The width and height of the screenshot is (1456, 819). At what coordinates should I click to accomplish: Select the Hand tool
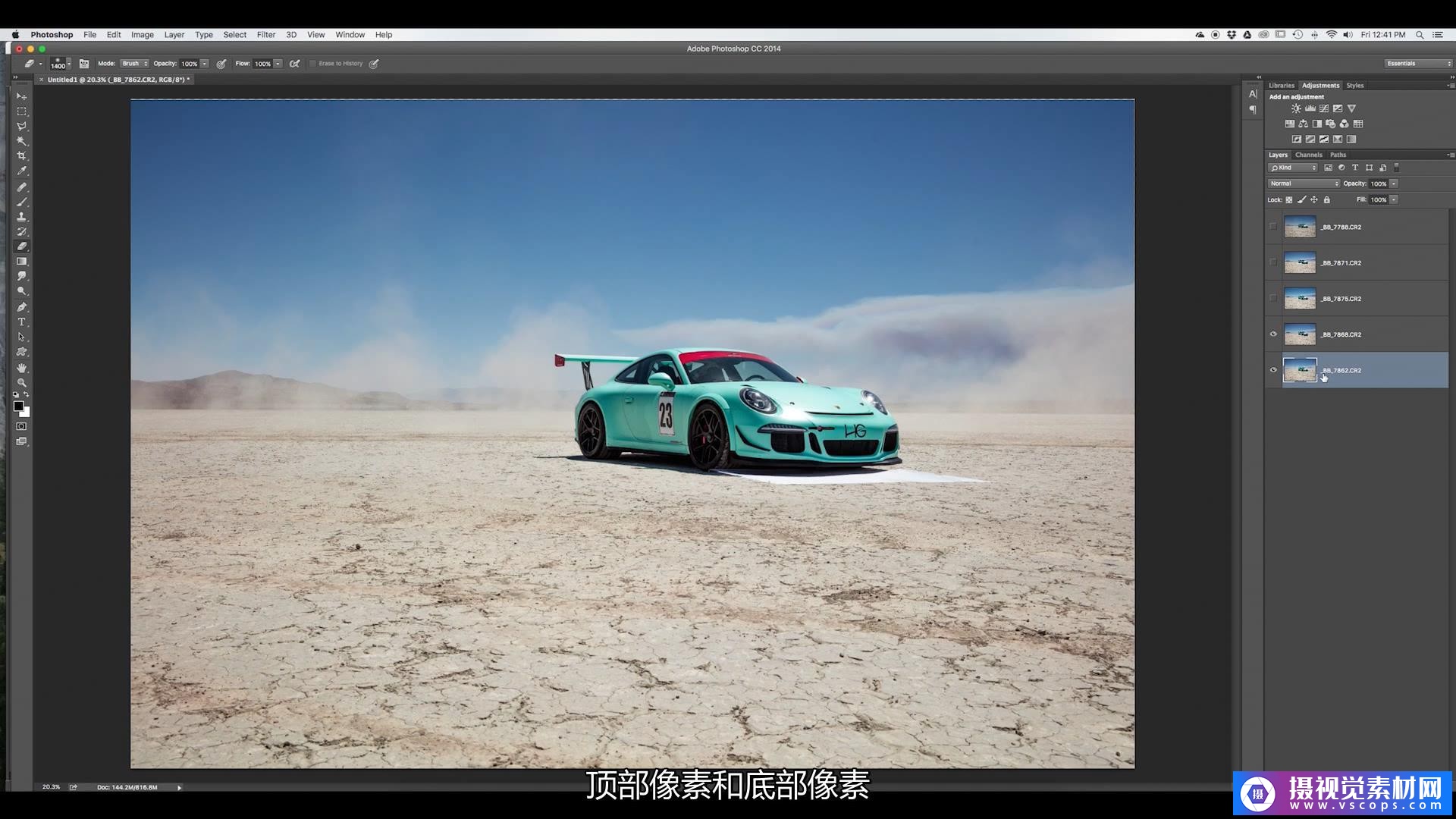click(x=21, y=368)
